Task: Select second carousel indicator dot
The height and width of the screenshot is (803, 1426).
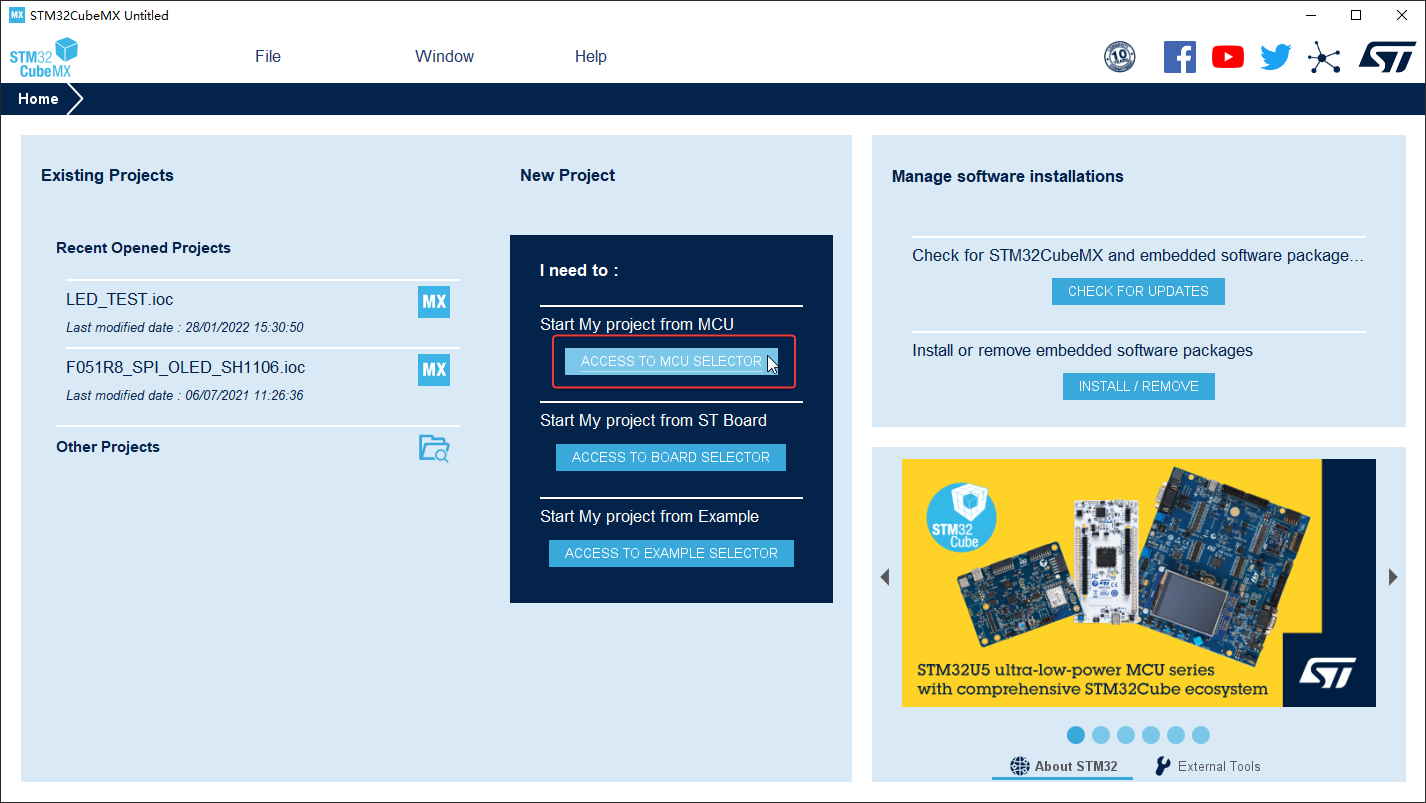Action: point(1101,735)
